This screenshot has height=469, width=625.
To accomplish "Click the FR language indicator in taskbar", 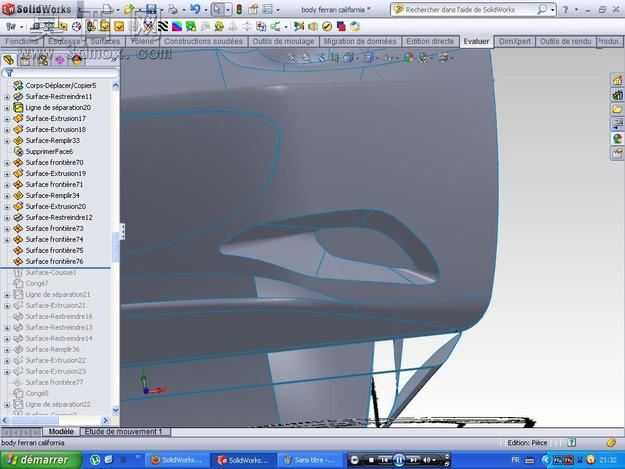I will [x=515, y=460].
